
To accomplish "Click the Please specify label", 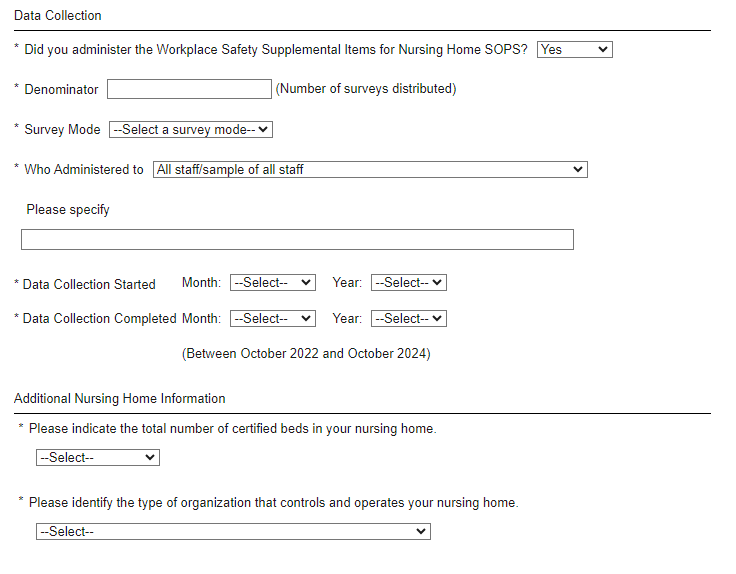I will pyautogui.click(x=68, y=209).
